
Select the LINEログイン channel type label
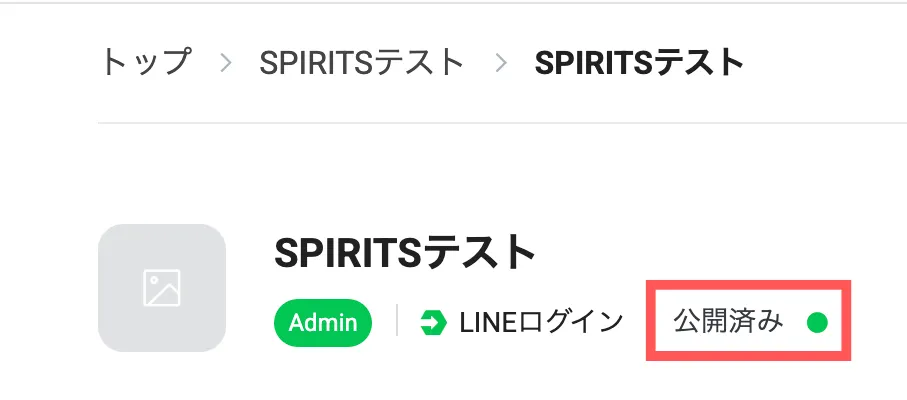tap(541, 322)
